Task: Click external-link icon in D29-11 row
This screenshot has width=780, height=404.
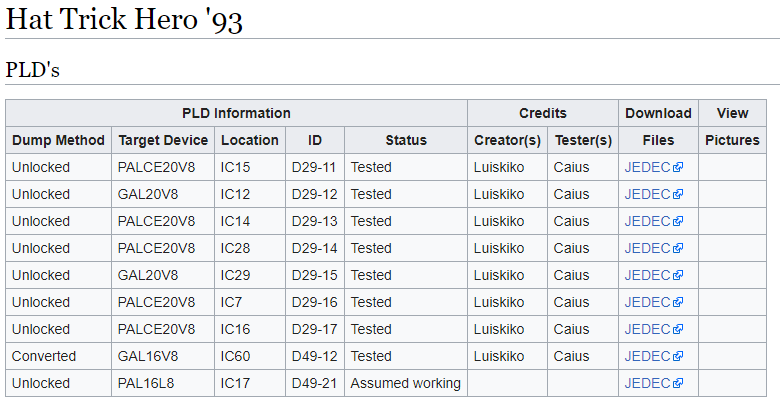Action: (x=678, y=167)
